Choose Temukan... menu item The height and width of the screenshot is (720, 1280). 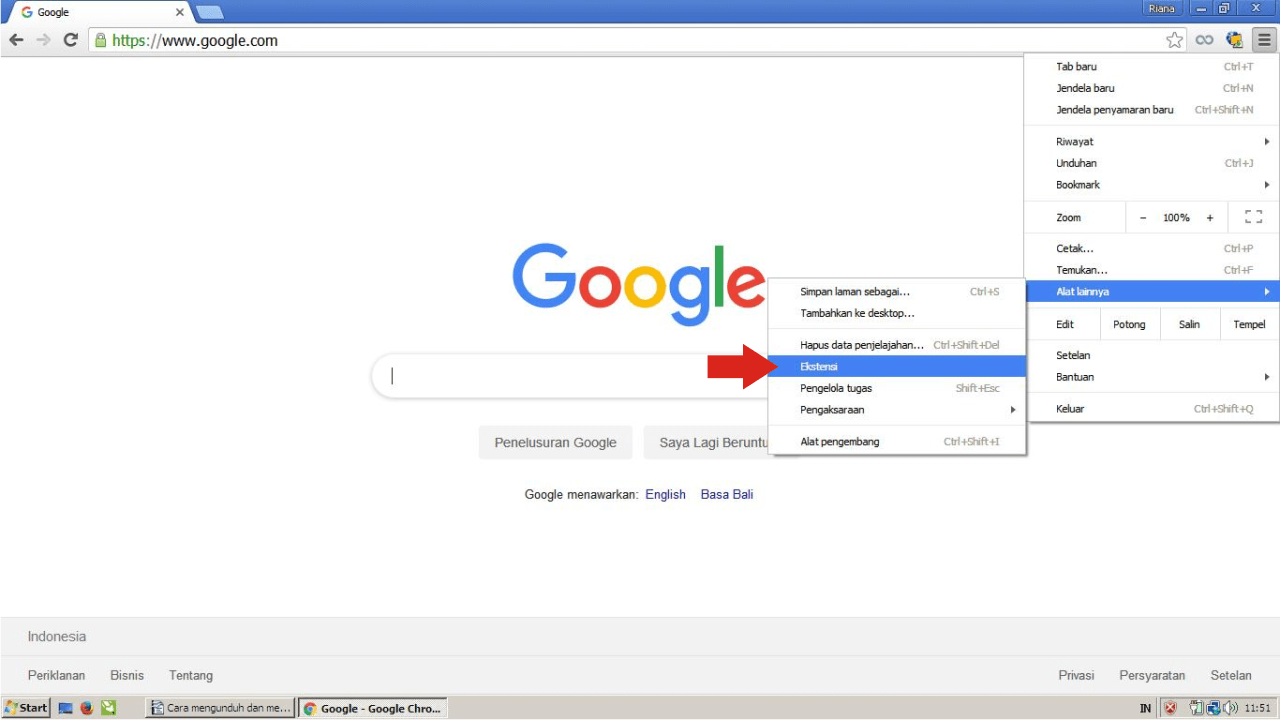[1152, 270]
